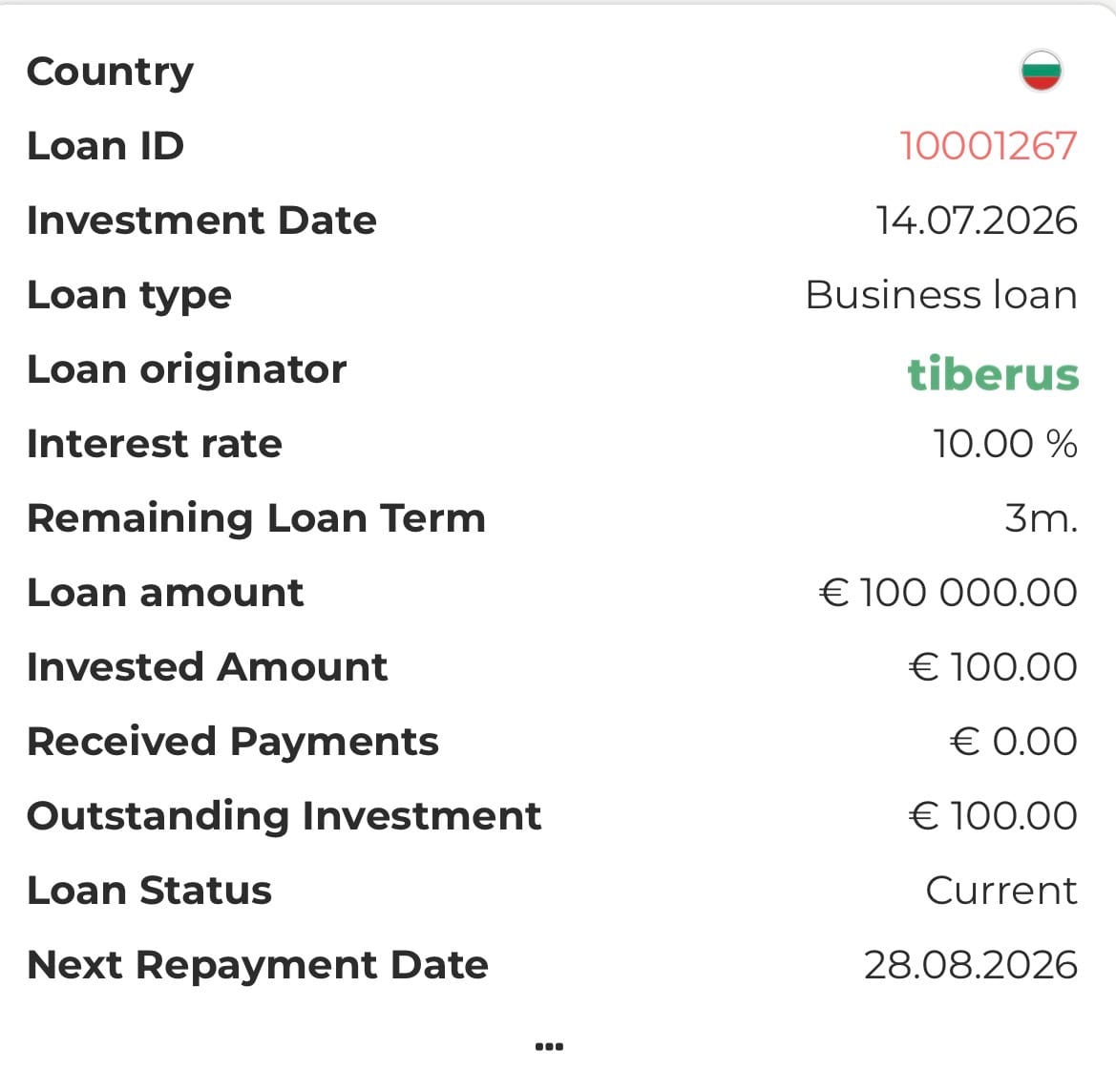This screenshot has height=1092, width=1116.
Task: Click the Bulgaria country flag icon
Action: pos(1042,71)
